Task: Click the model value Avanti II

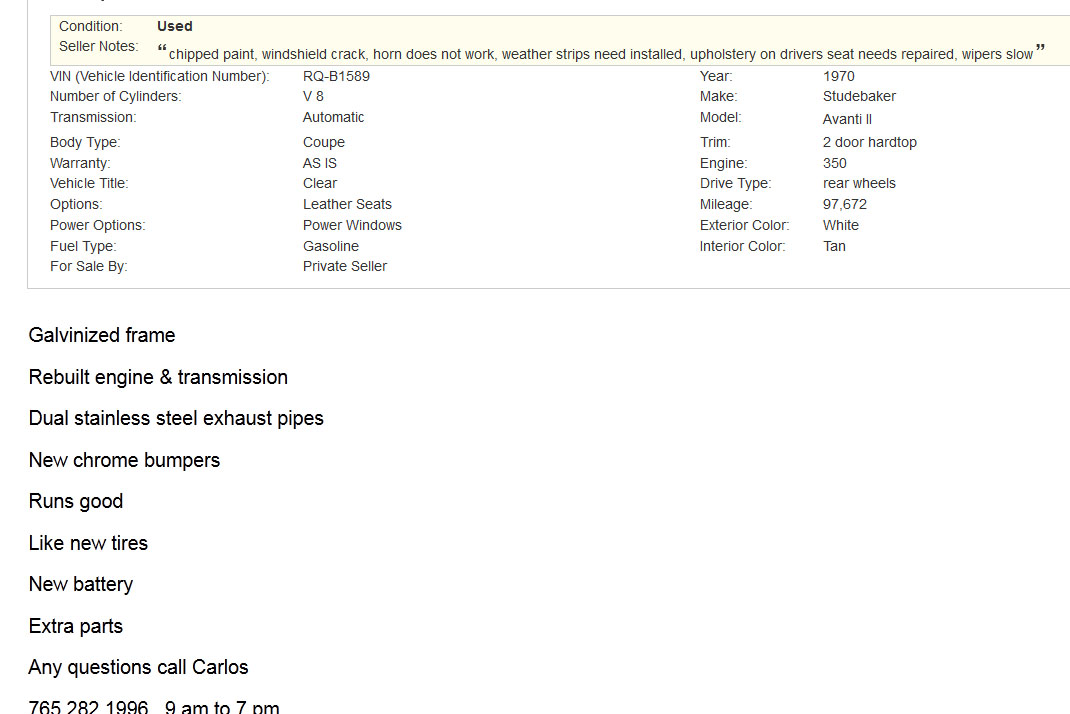Action: click(x=847, y=119)
